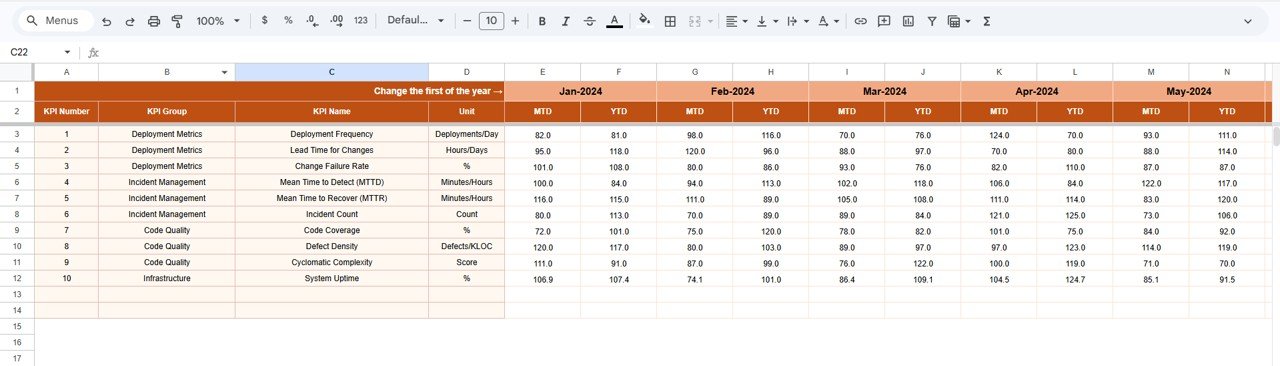This screenshot has width=1280, height=366.
Task: Insert link with the chain icon
Action: (860, 21)
